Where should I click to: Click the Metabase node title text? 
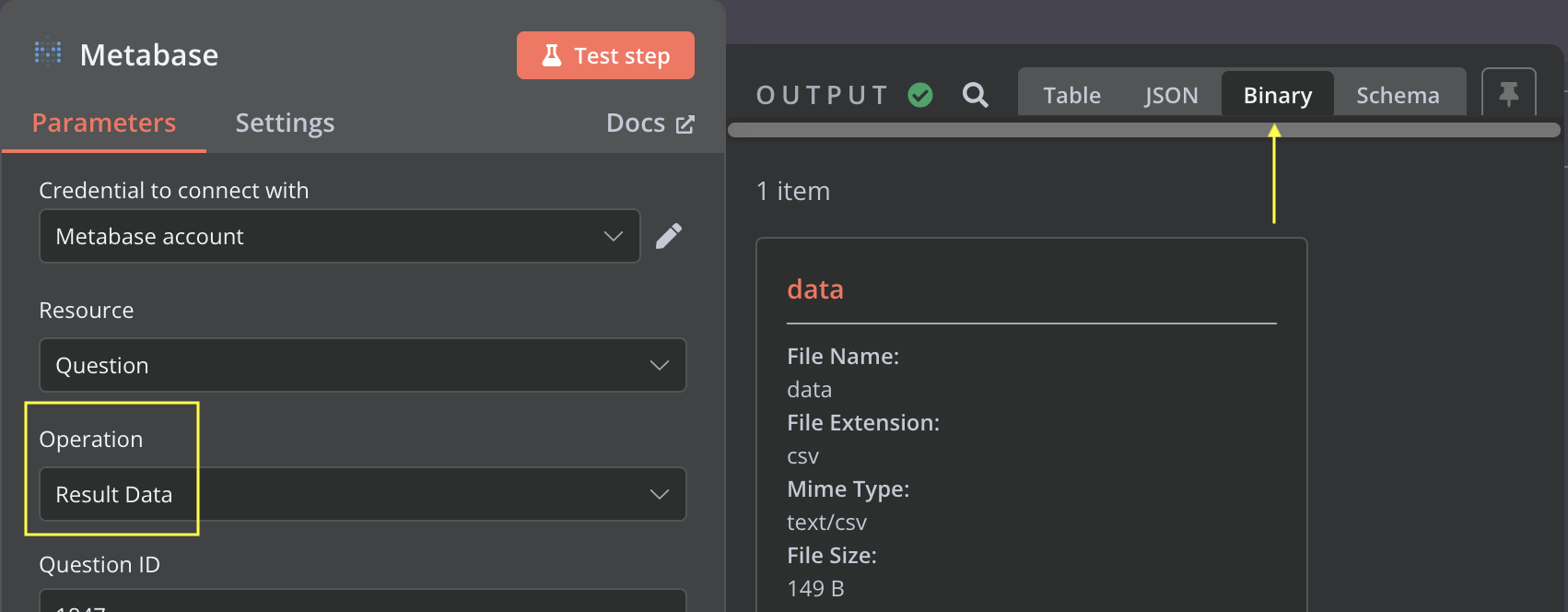(149, 55)
